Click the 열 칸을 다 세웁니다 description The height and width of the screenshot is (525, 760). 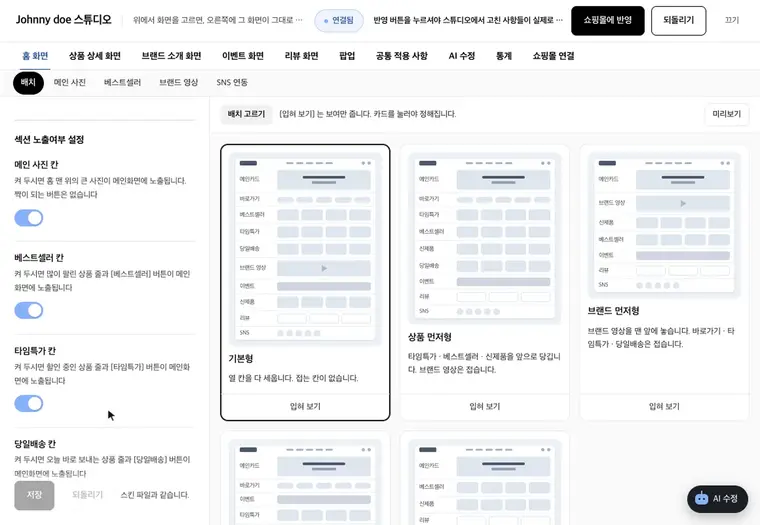pos(293,378)
